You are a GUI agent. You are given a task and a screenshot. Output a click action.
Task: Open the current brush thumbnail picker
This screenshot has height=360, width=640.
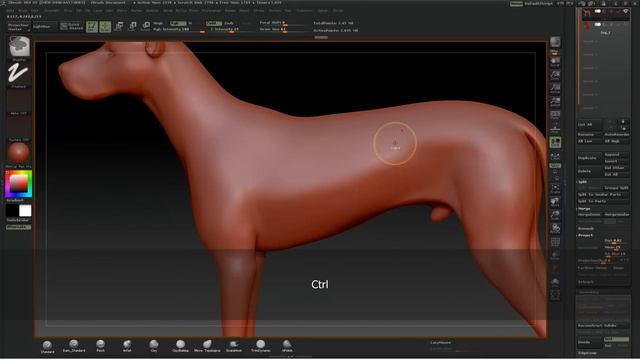pos(19,47)
